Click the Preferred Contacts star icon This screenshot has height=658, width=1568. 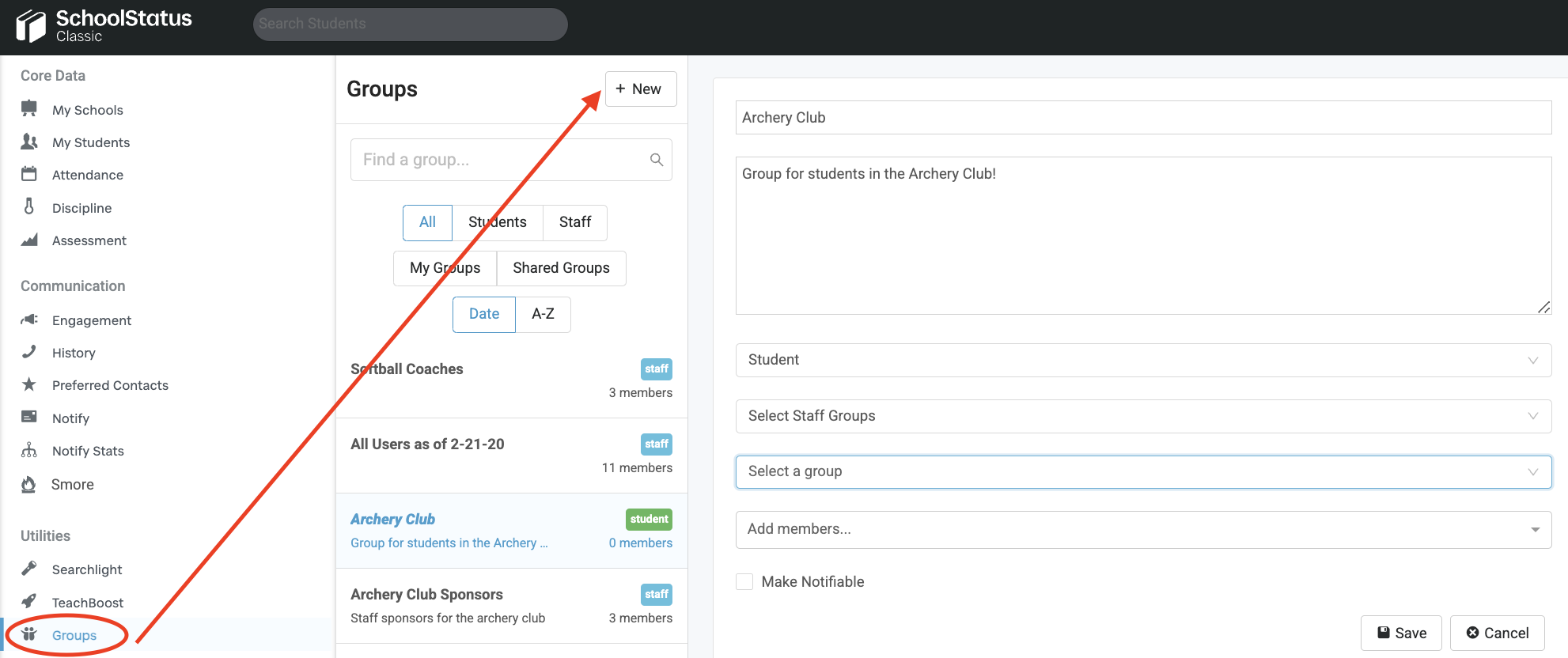click(29, 384)
